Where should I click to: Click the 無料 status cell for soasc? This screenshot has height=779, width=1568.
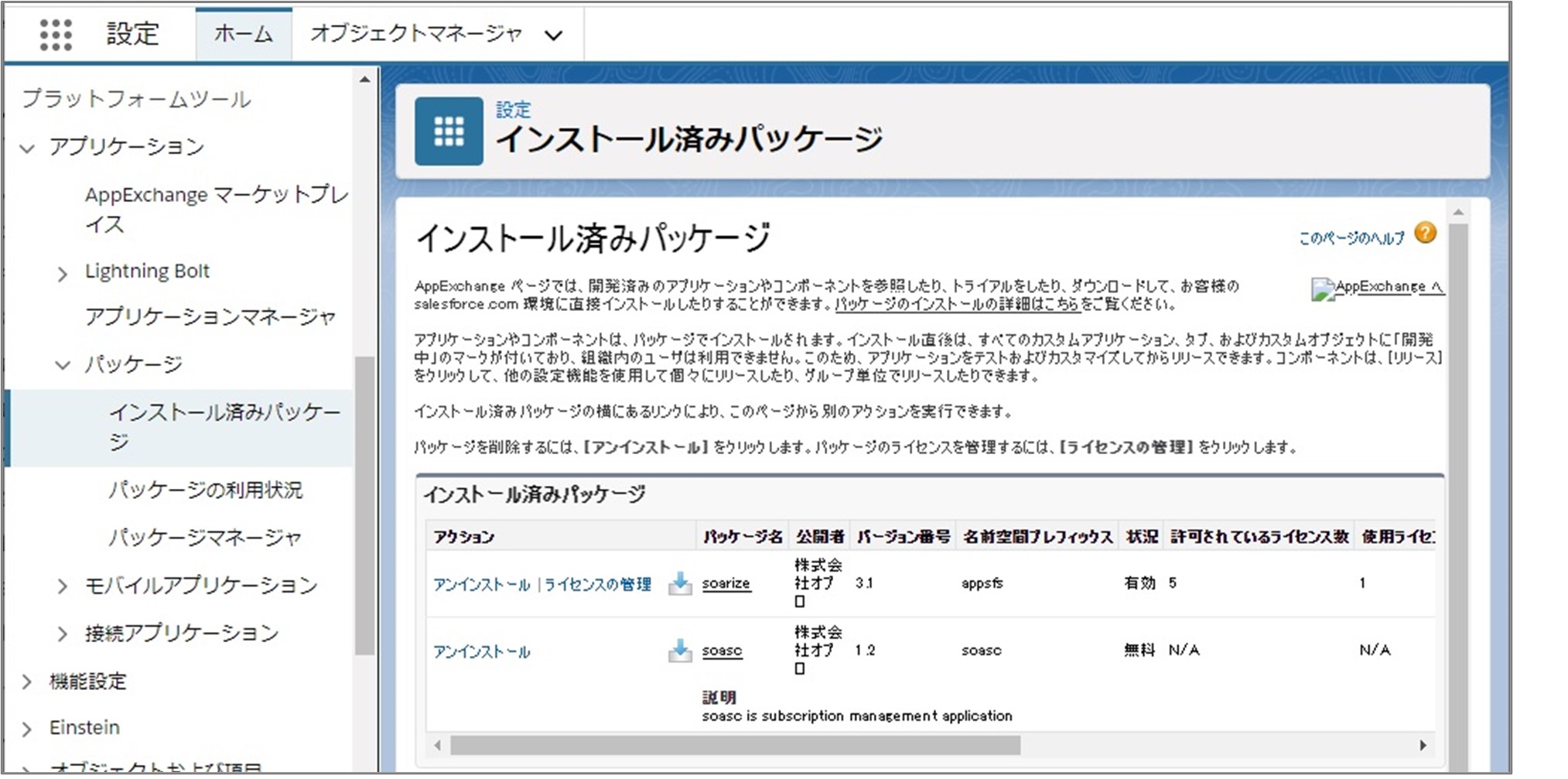point(1139,650)
